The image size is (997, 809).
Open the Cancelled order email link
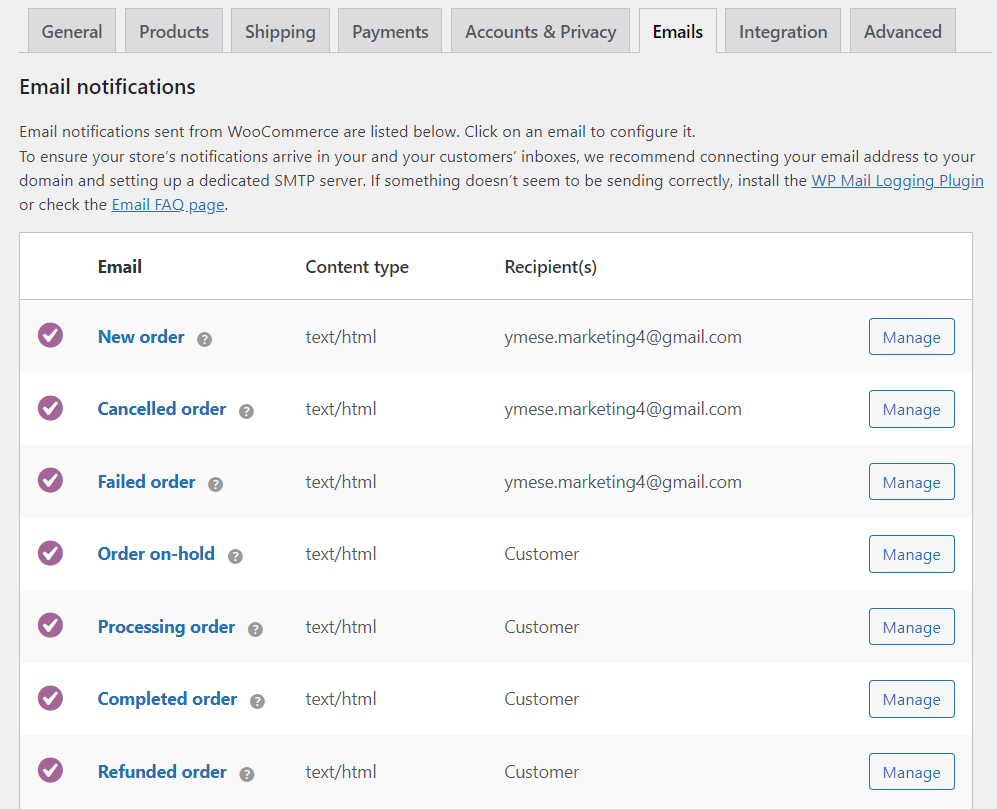click(x=162, y=409)
